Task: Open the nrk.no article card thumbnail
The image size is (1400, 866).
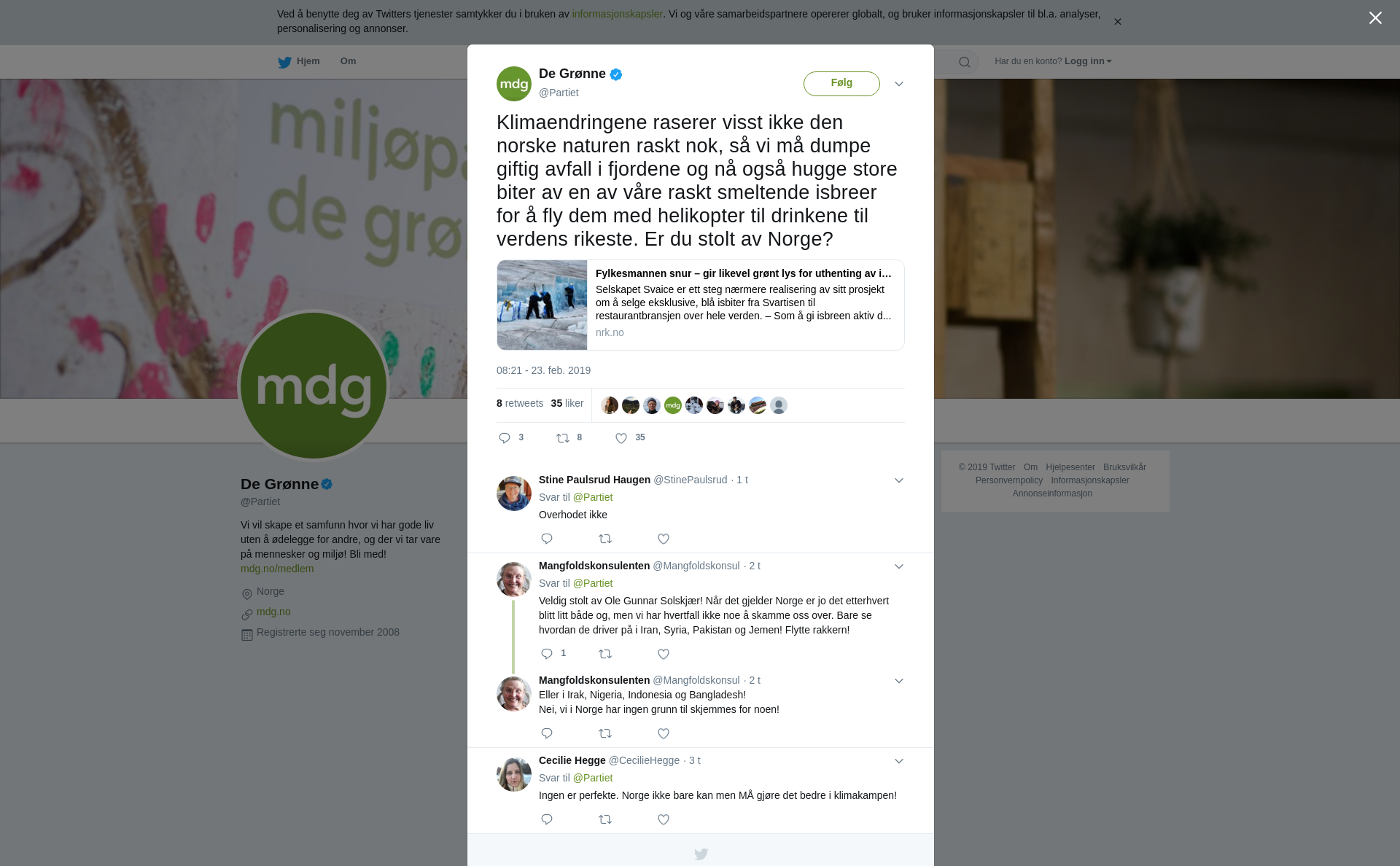Action: [542, 305]
